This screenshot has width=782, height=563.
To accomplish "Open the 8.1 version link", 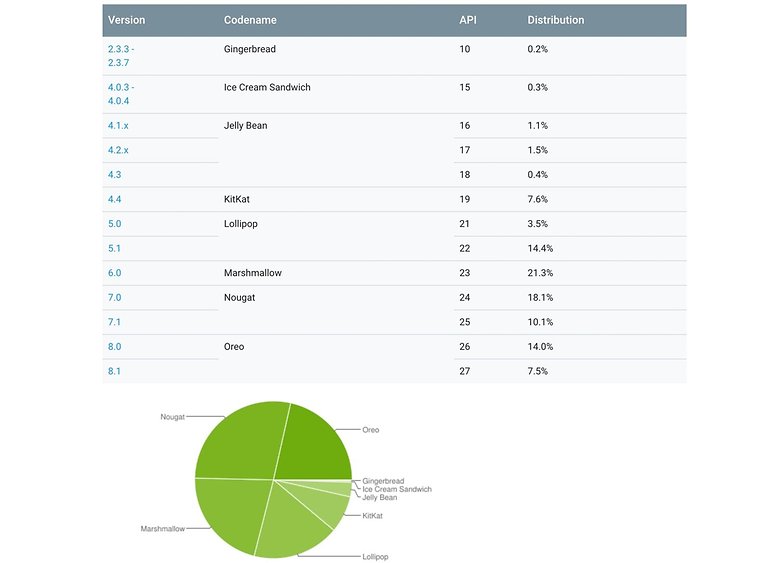I will click(x=114, y=371).
